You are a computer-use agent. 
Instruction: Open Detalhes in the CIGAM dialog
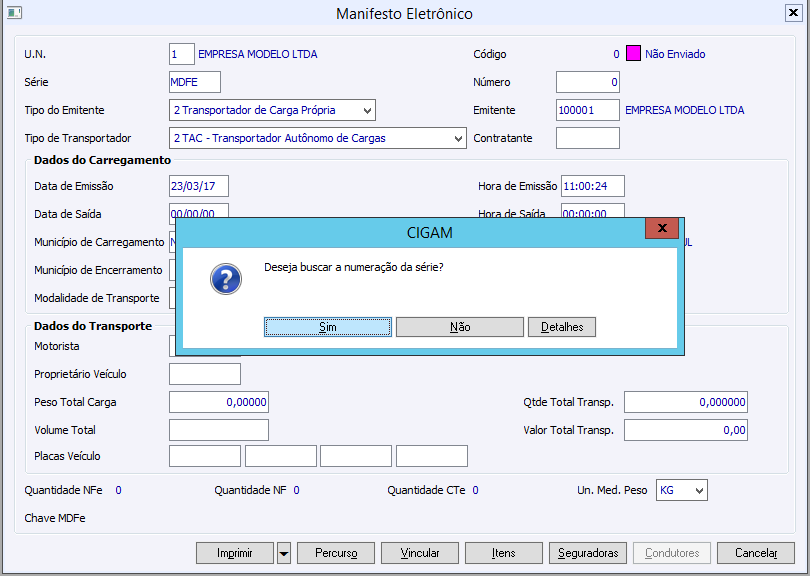coord(562,327)
